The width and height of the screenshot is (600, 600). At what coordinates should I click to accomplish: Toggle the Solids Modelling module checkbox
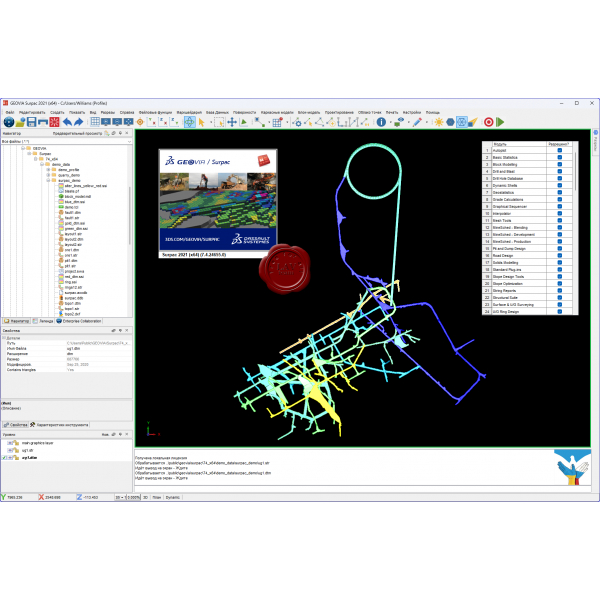(x=559, y=262)
